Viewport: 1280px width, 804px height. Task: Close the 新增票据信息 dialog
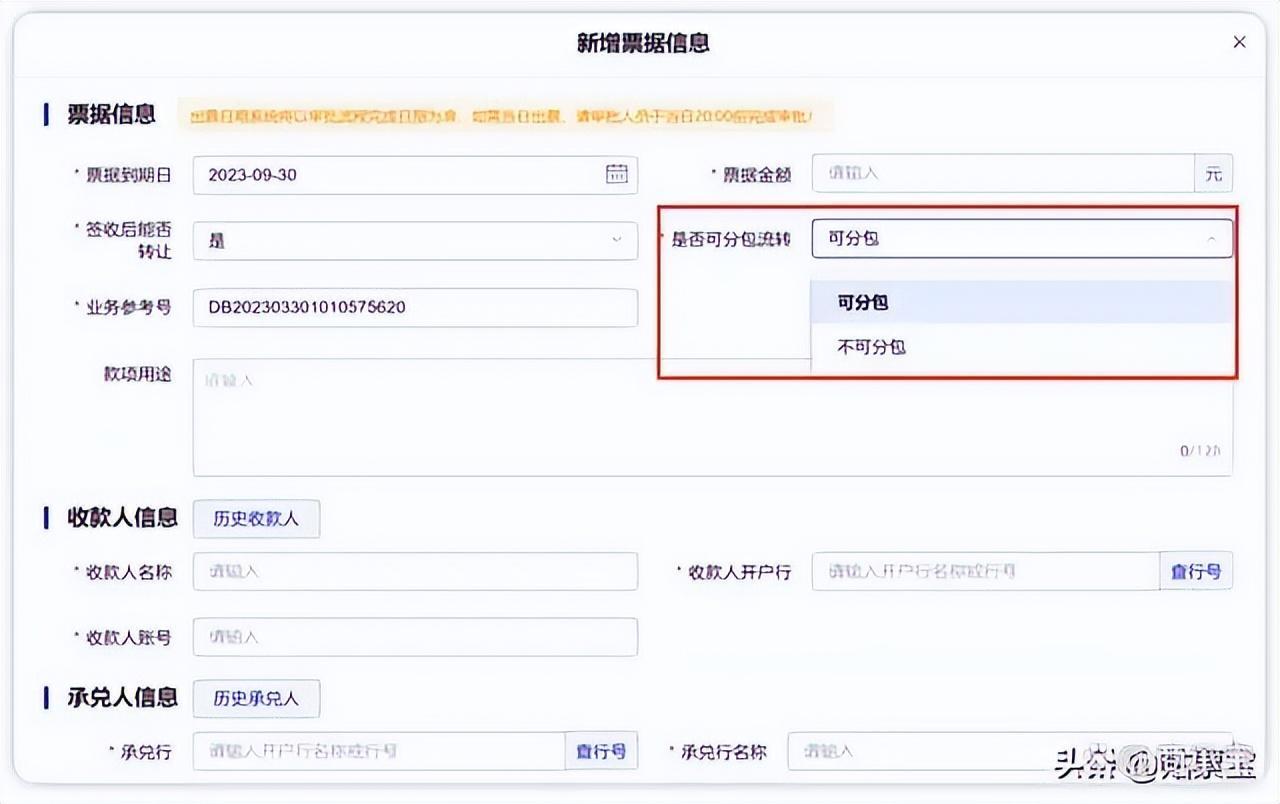coord(1239,42)
